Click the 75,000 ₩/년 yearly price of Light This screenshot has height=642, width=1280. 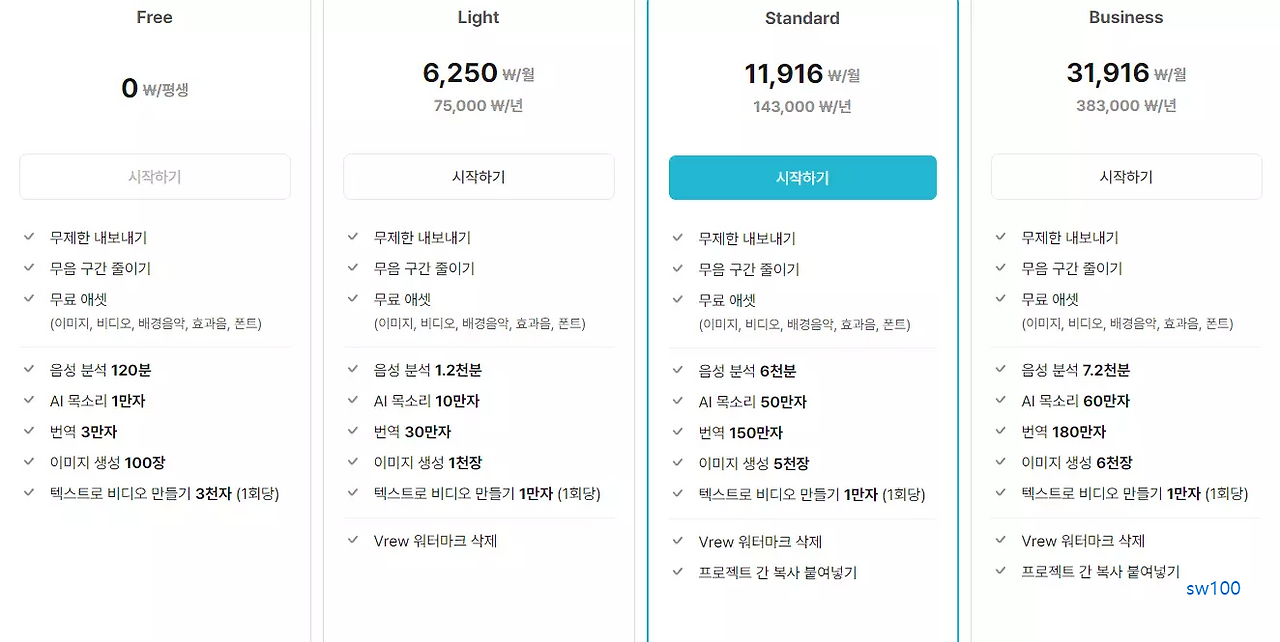478,105
